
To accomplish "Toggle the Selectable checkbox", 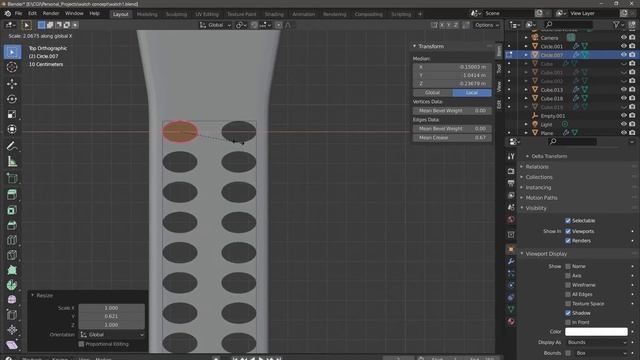I will pos(568,221).
